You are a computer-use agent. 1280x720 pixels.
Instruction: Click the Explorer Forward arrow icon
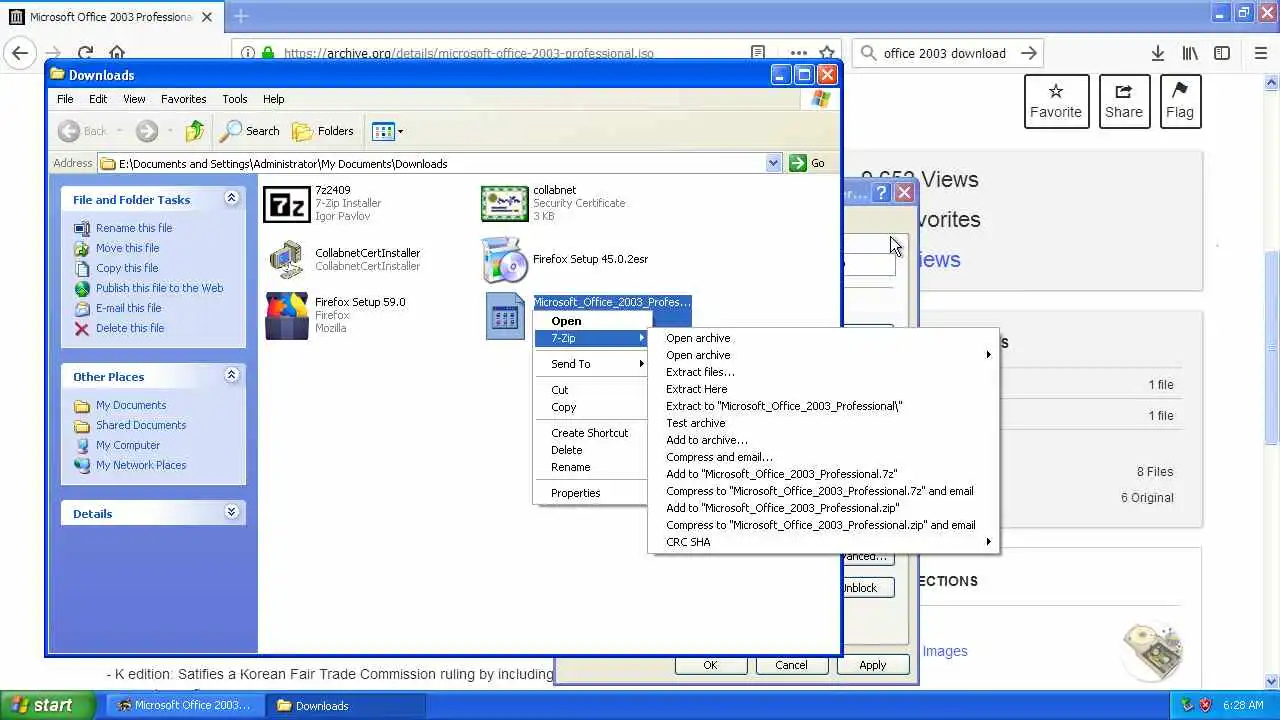(x=147, y=131)
